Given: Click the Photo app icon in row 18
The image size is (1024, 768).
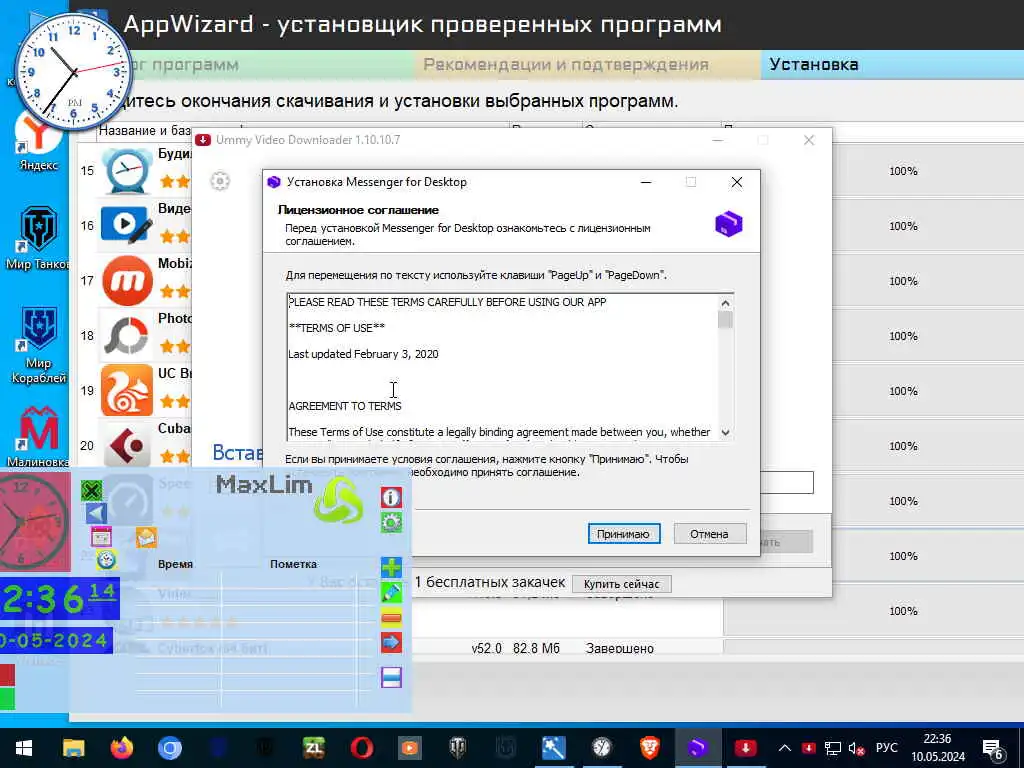Looking at the screenshot, I should (127, 336).
